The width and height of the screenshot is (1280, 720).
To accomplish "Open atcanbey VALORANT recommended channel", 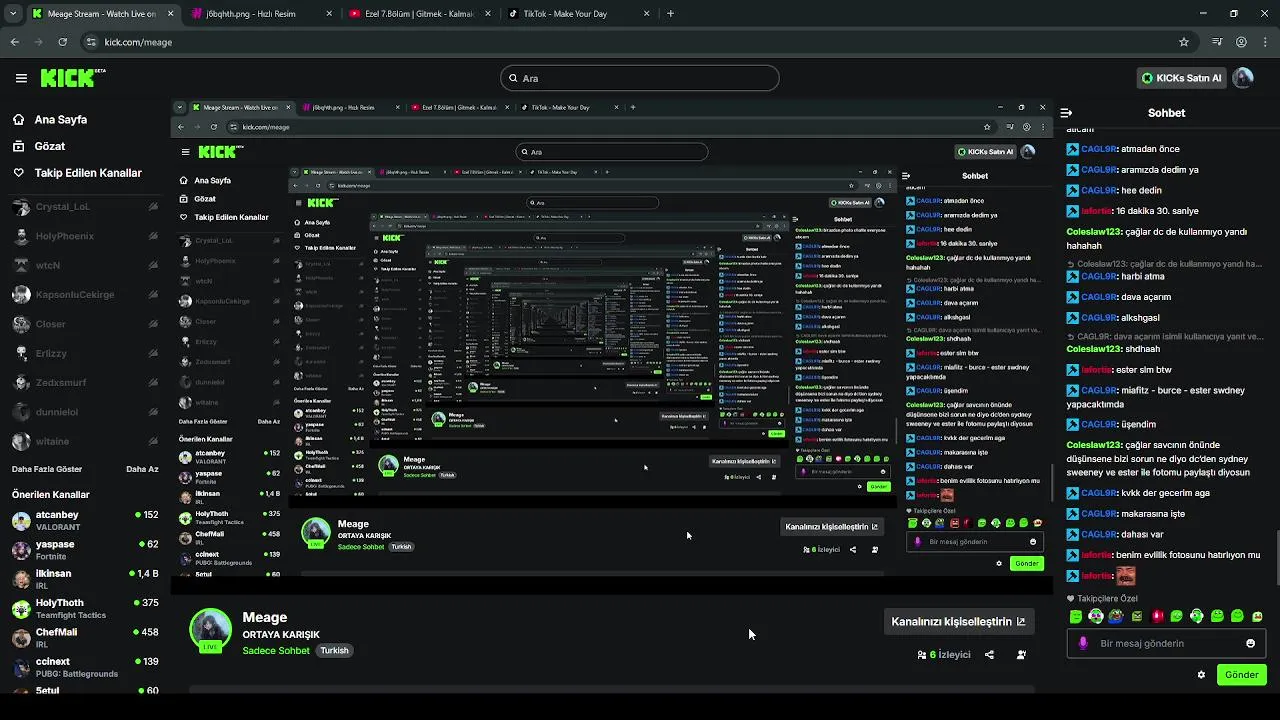I will coord(85,520).
